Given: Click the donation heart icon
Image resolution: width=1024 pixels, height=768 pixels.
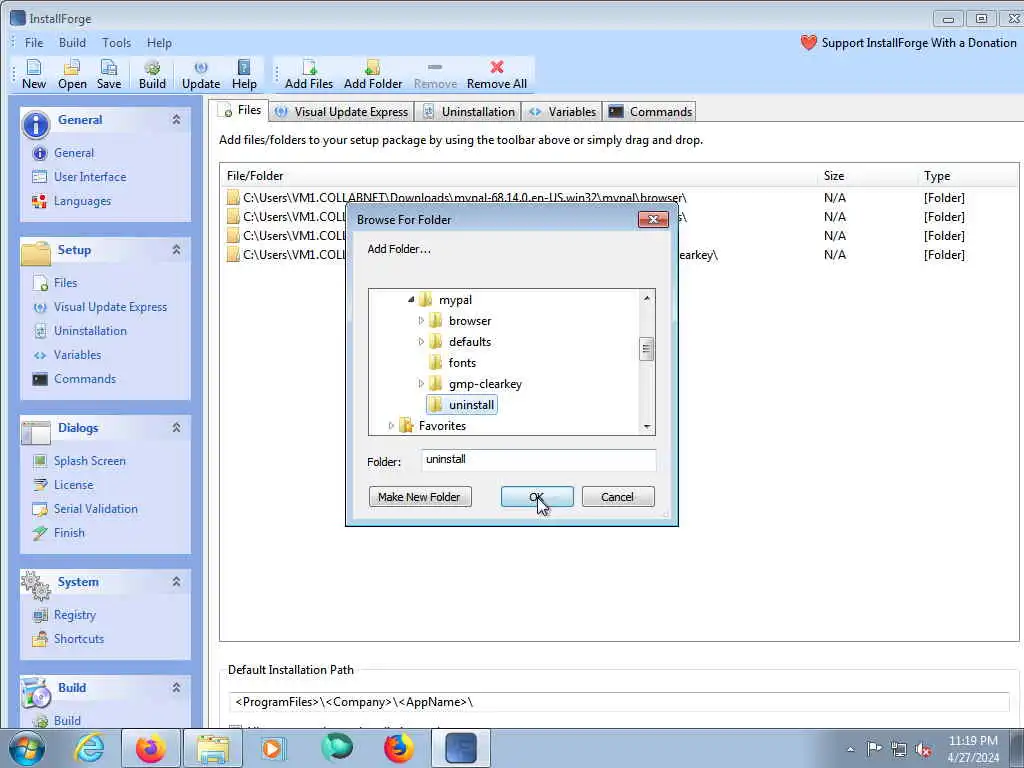Looking at the screenshot, I should click(808, 43).
